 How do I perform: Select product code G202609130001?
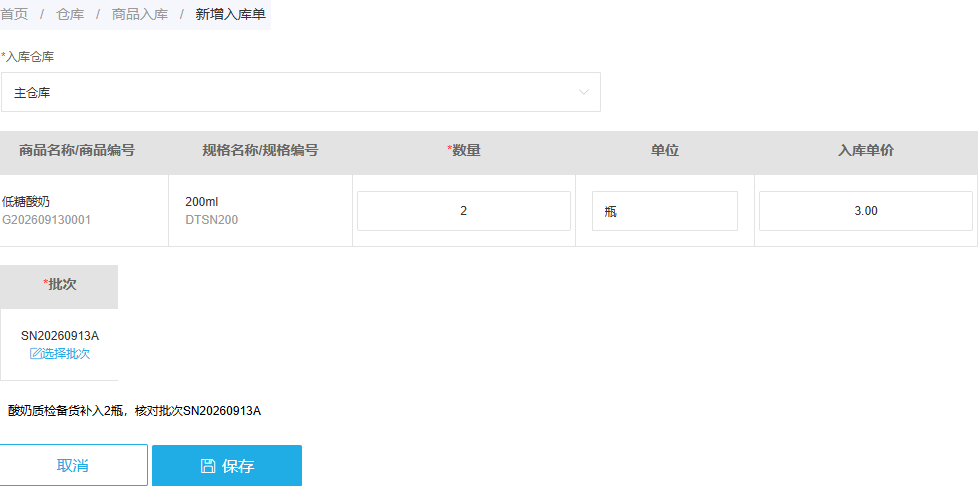tap(47, 220)
